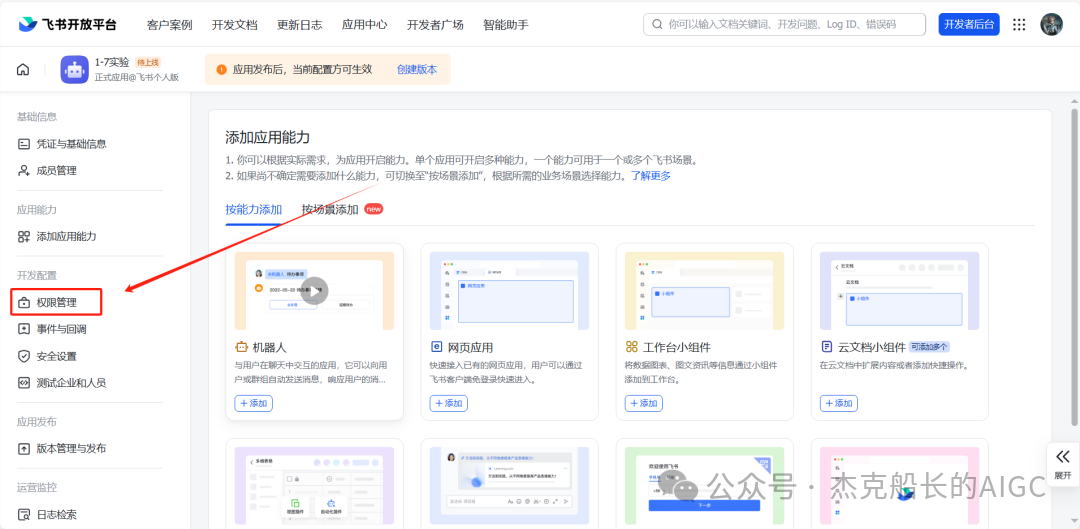The height and width of the screenshot is (529, 1080).
Task: Click the orange warning icon in banner
Action: (221, 70)
